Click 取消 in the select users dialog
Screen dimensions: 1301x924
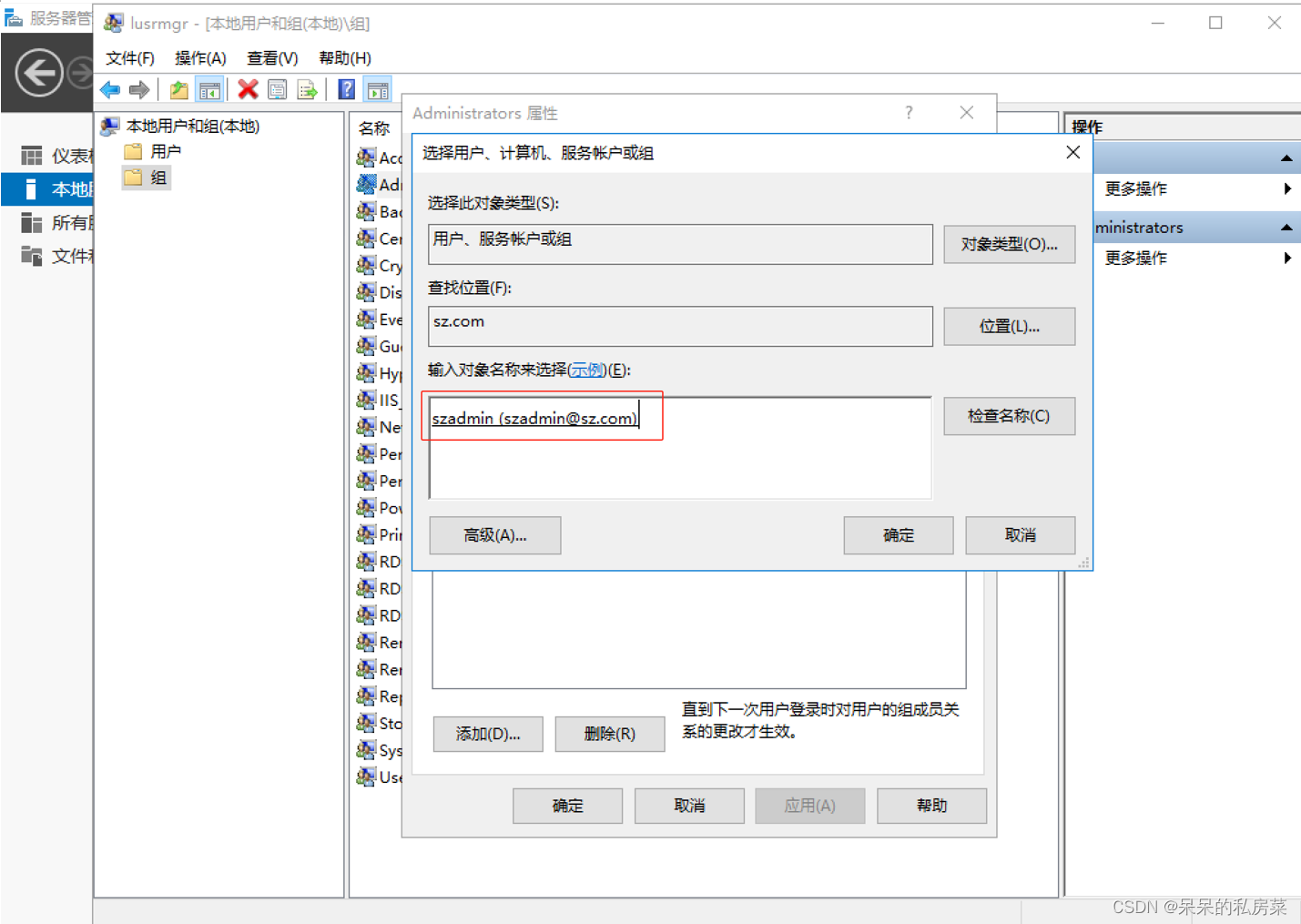tap(1021, 535)
